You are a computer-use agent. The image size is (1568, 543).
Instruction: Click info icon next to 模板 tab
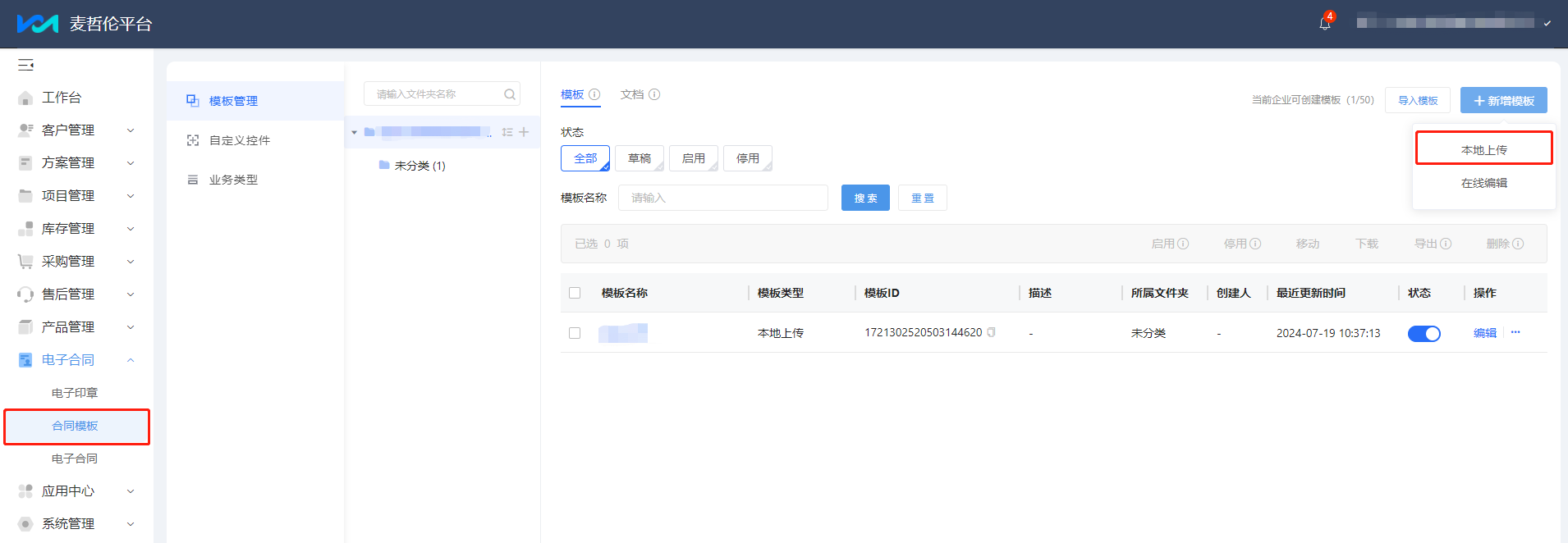(x=594, y=94)
